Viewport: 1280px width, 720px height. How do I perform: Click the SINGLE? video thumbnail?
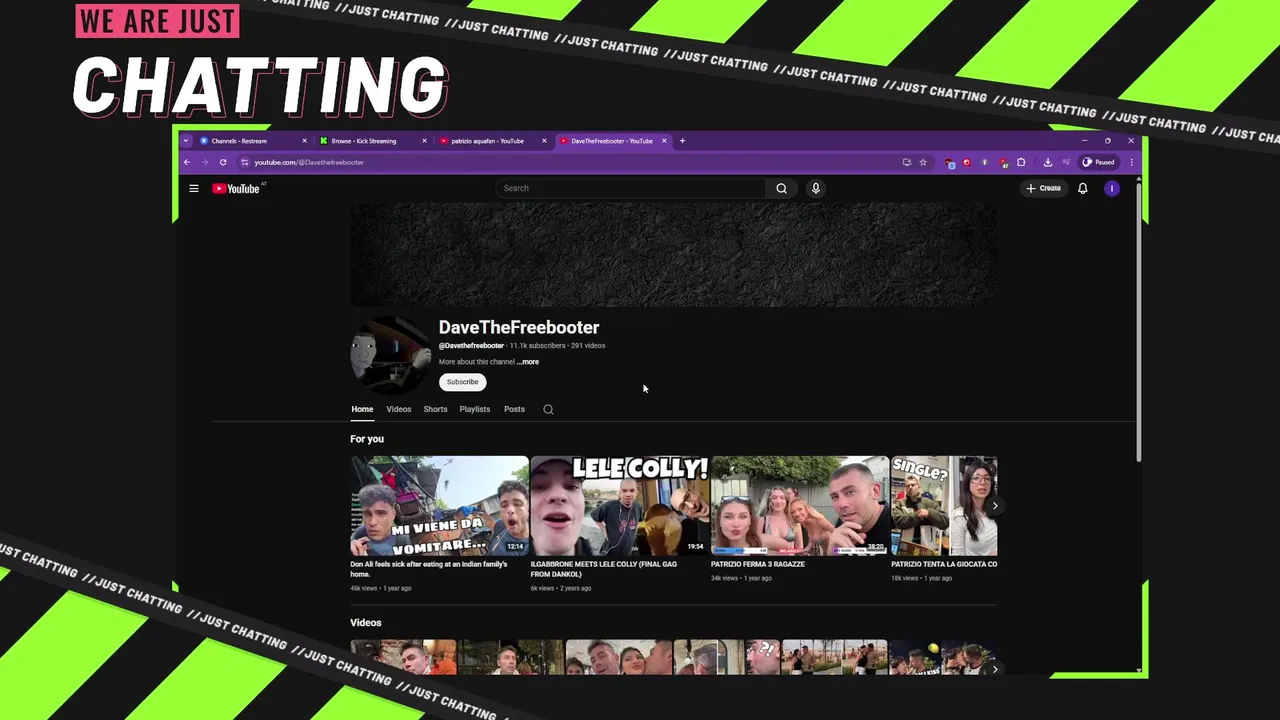(944, 506)
